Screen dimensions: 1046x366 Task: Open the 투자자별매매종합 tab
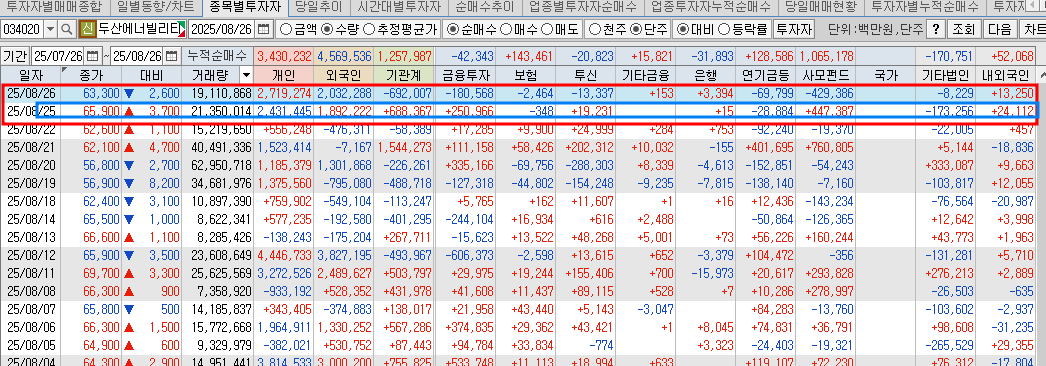[54, 7]
